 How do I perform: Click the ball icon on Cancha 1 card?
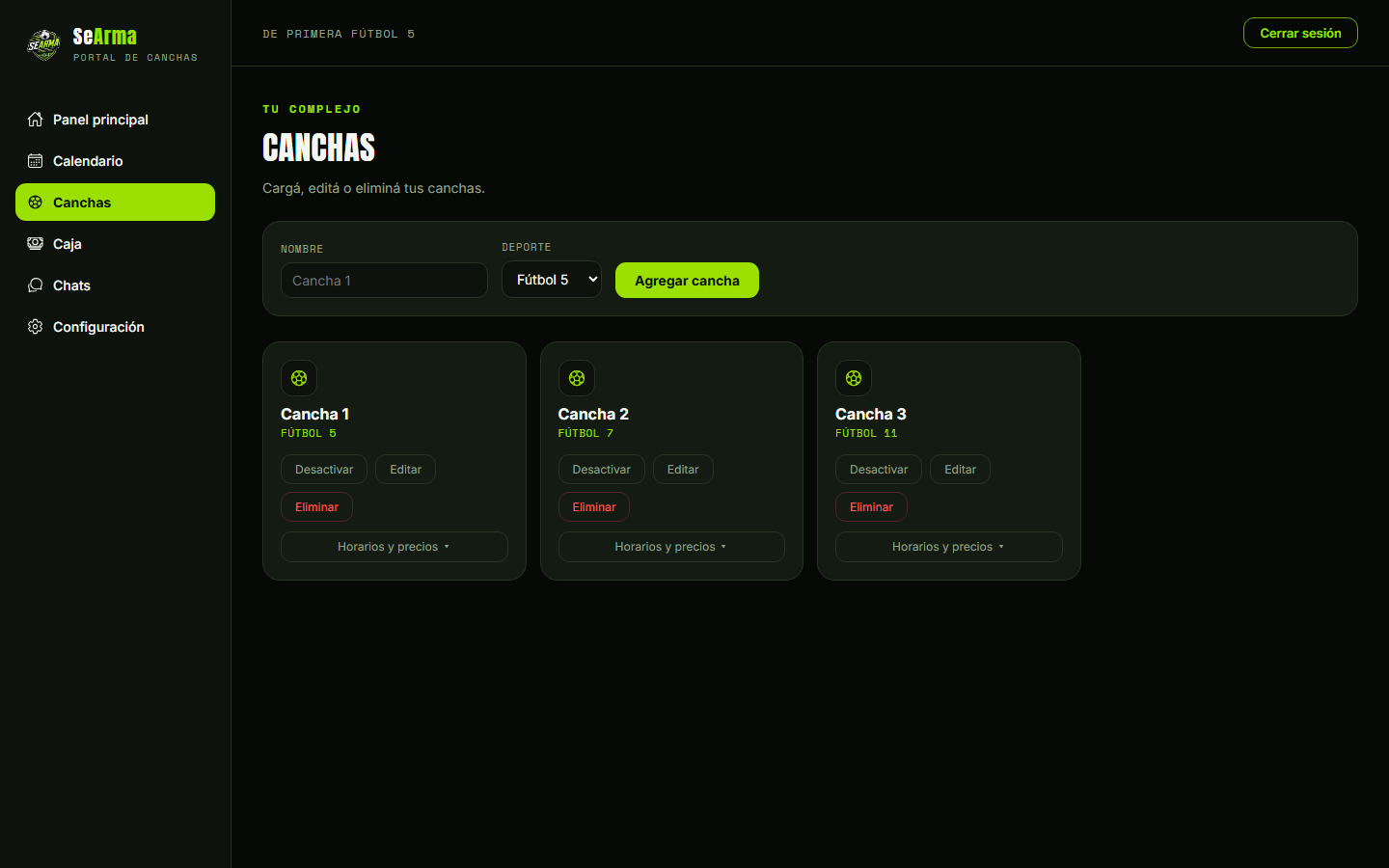tap(299, 378)
